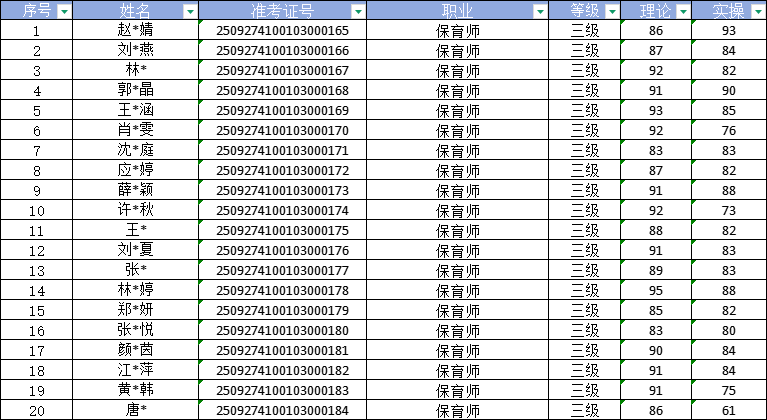Viewport: 767px width, 420px height.
Task: Click the 职业 cell in row 10
Action: click(x=458, y=210)
